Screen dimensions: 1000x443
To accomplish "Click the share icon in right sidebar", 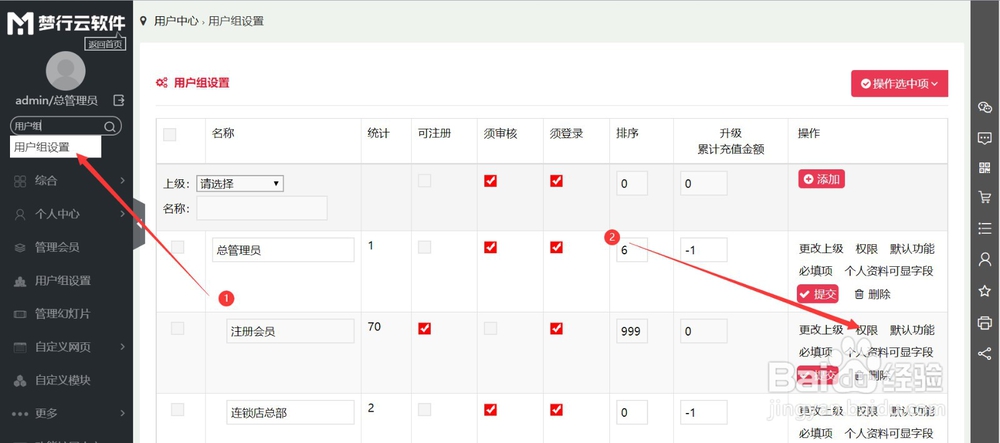I will click(985, 352).
